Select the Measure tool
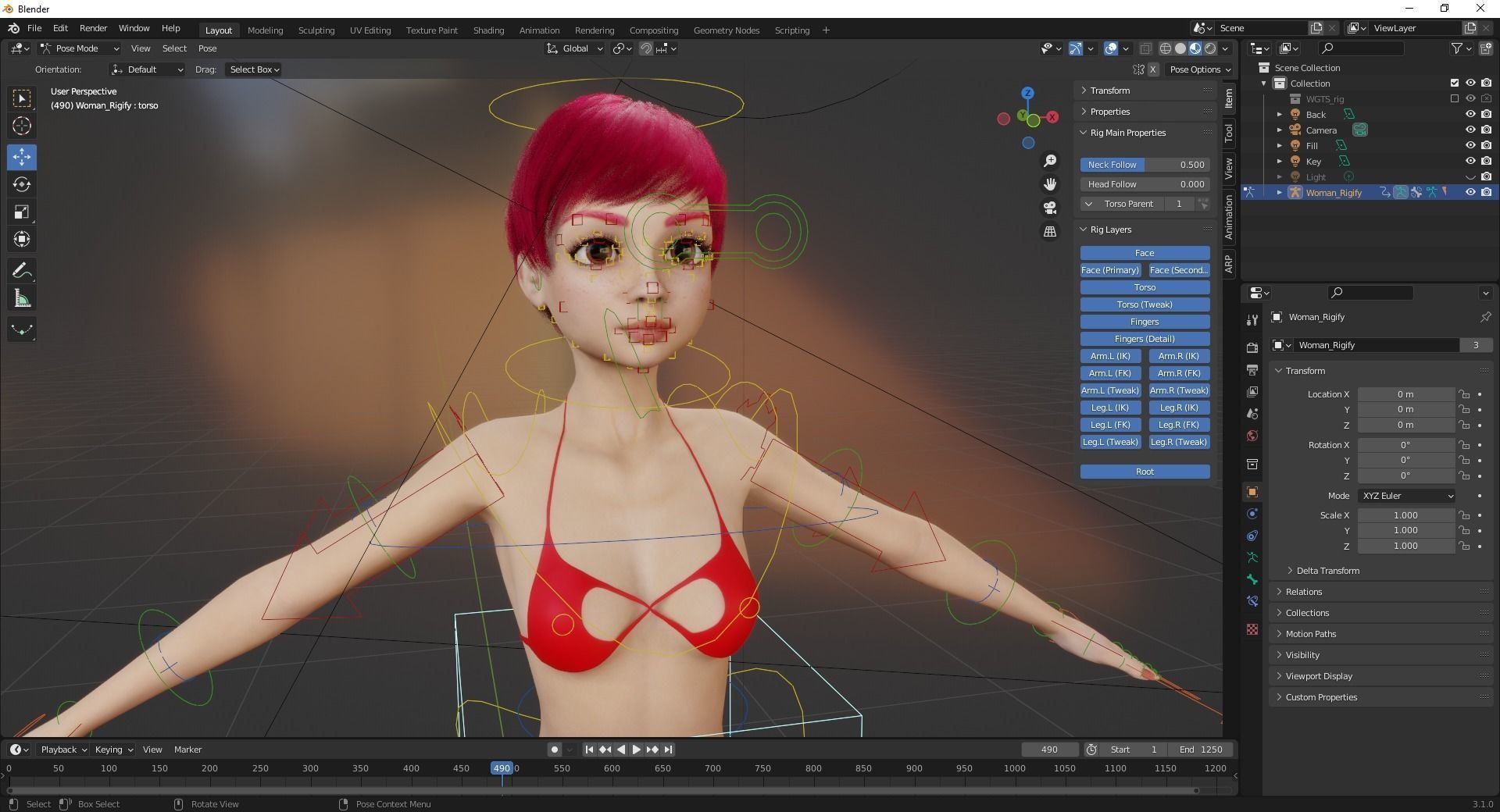This screenshot has width=1500, height=812. 22,298
